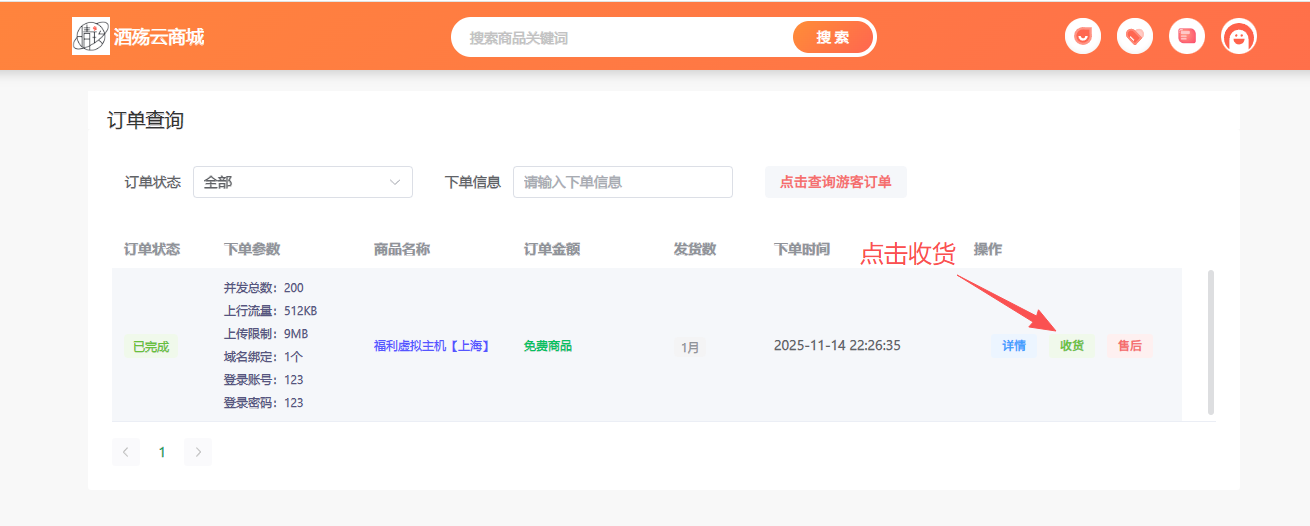The image size is (1310, 526).
Task: Click the 订单状态 column header
Action: tap(152, 249)
